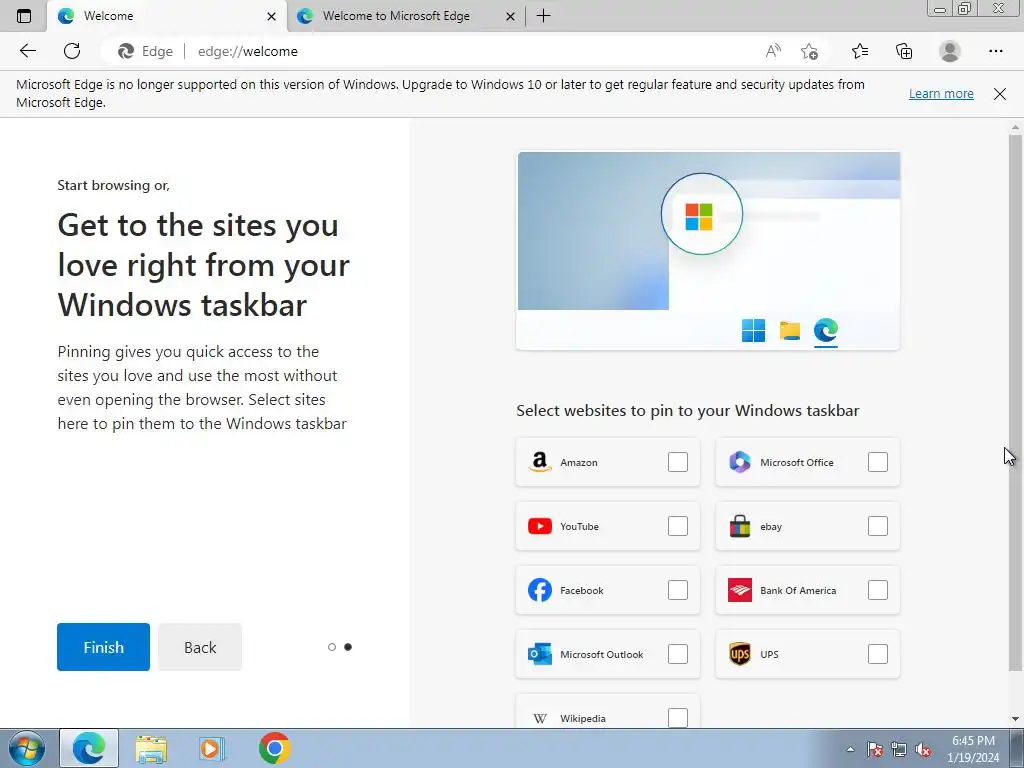Open a new tab with plus icon
Viewport: 1024px width, 768px height.
(x=543, y=16)
